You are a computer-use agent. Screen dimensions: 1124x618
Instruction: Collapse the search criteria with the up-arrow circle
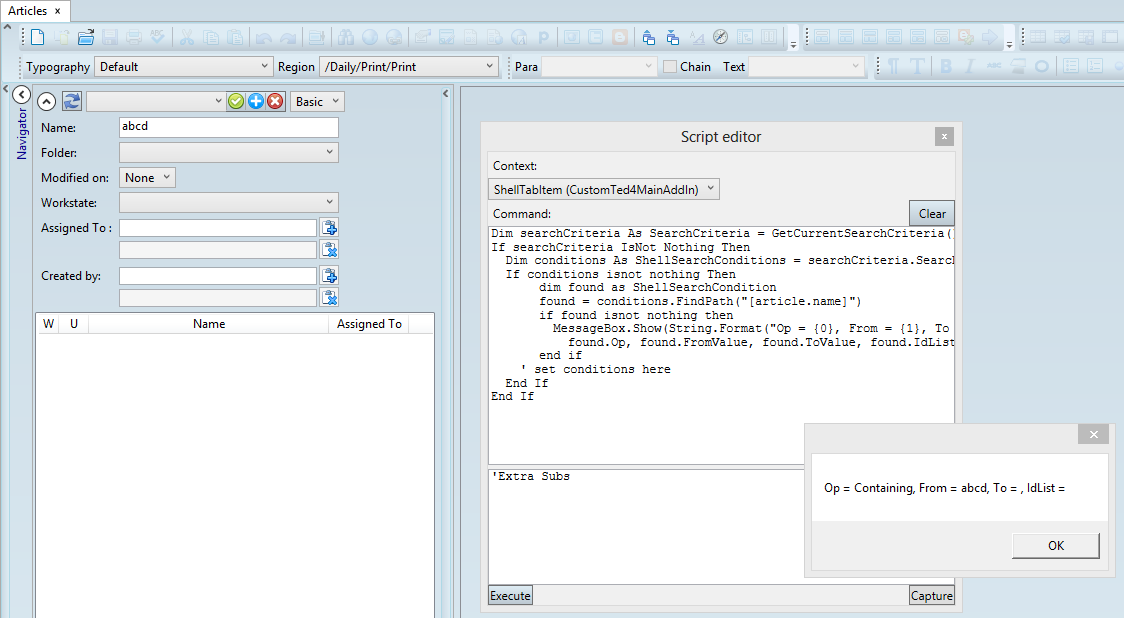[x=46, y=102]
